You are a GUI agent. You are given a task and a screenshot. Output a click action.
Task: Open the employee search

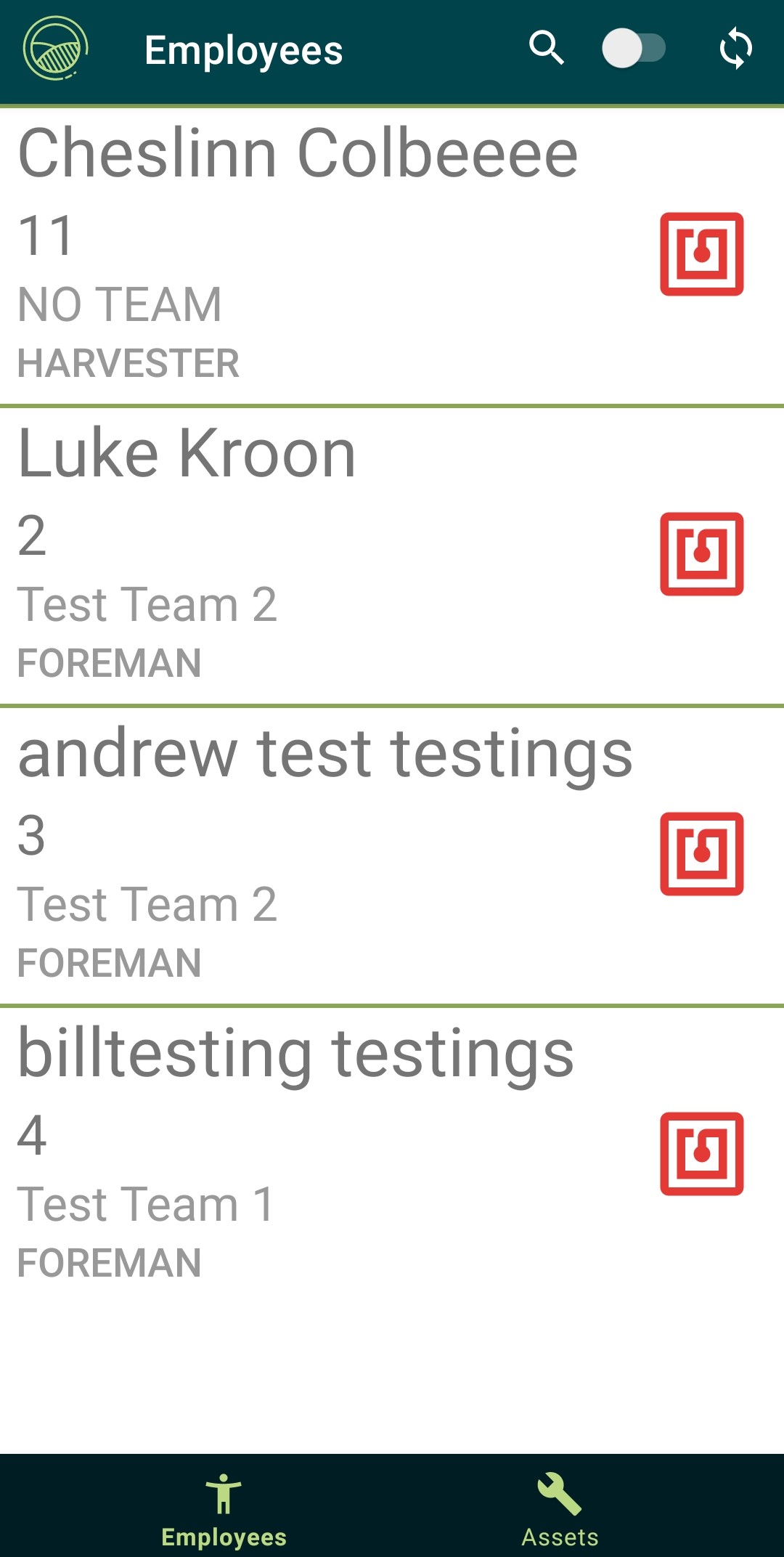pyautogui.click(x=546, y=49)
